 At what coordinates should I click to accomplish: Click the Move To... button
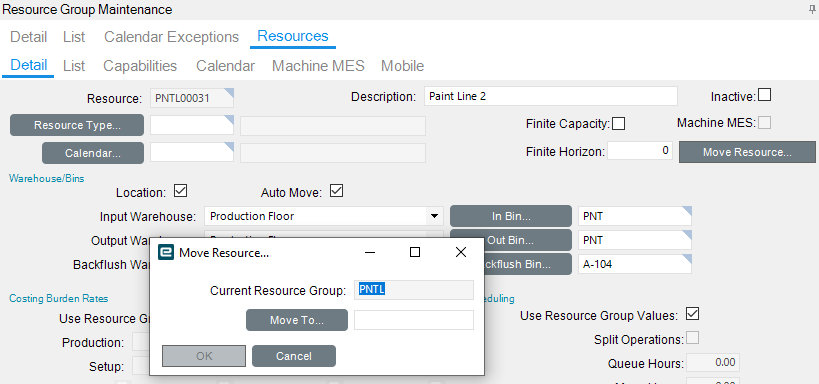point(297,320)
